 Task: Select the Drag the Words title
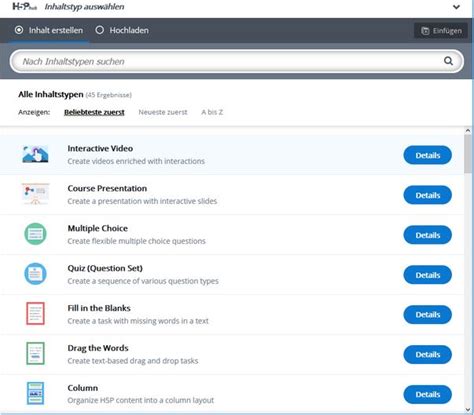tap(98, 348)
